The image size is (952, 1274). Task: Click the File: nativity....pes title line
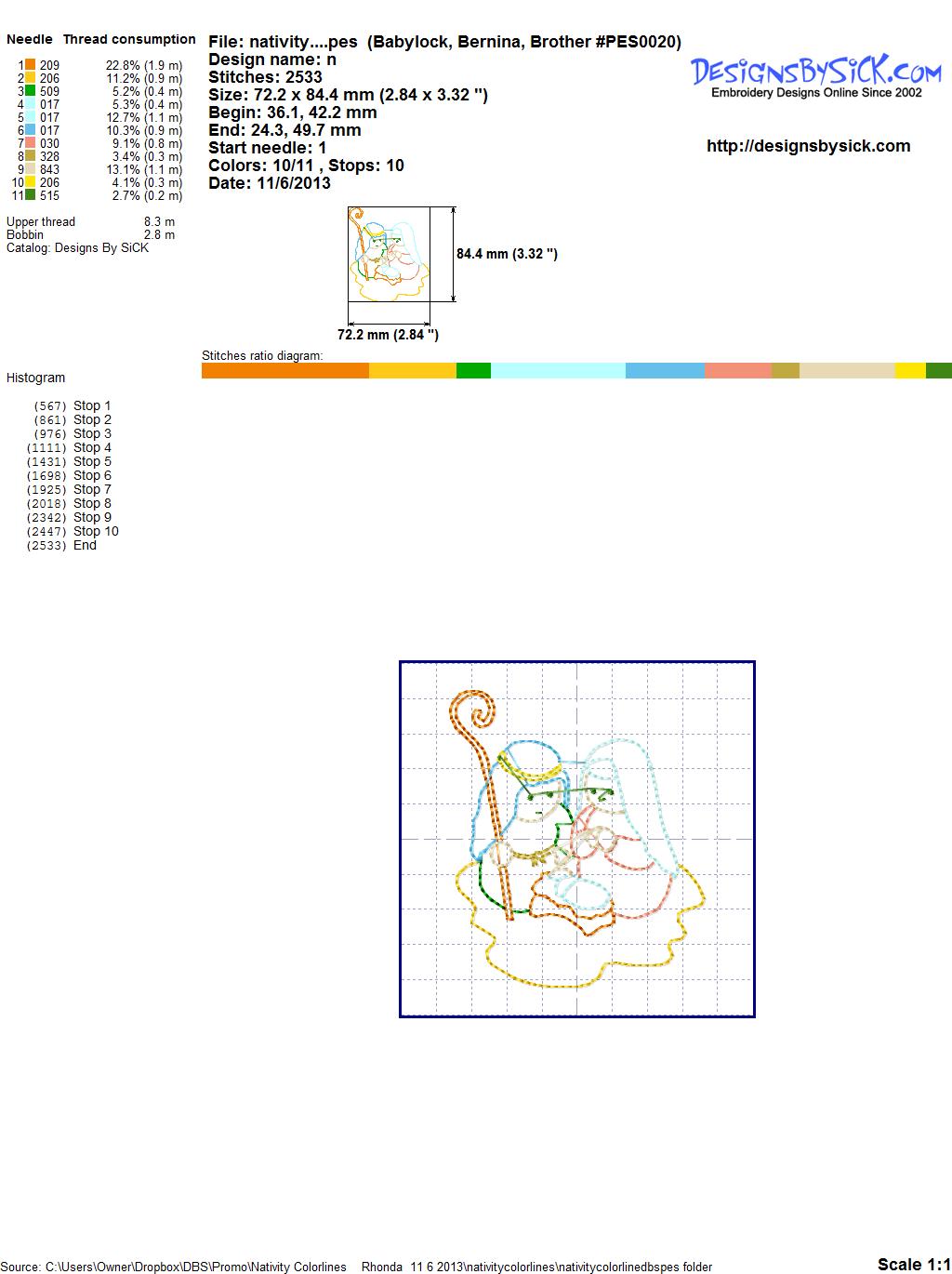coord(444,42)
